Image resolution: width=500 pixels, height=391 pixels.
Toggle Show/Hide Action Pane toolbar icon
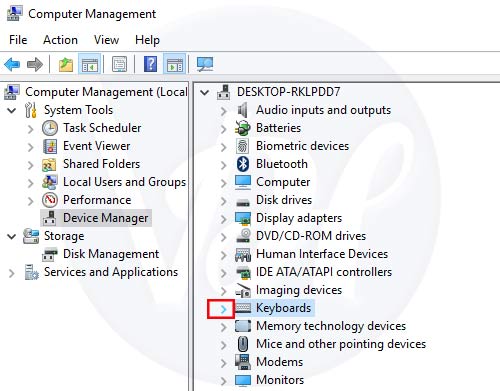[x=174, y=64]
